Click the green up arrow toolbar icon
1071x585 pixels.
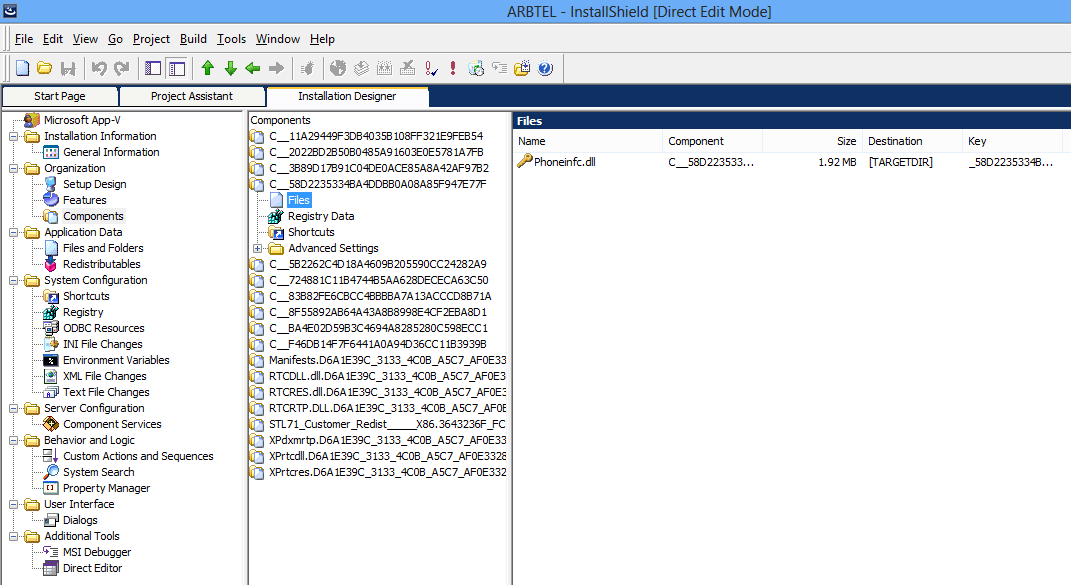pyautogui.click(x=208, y=69)
